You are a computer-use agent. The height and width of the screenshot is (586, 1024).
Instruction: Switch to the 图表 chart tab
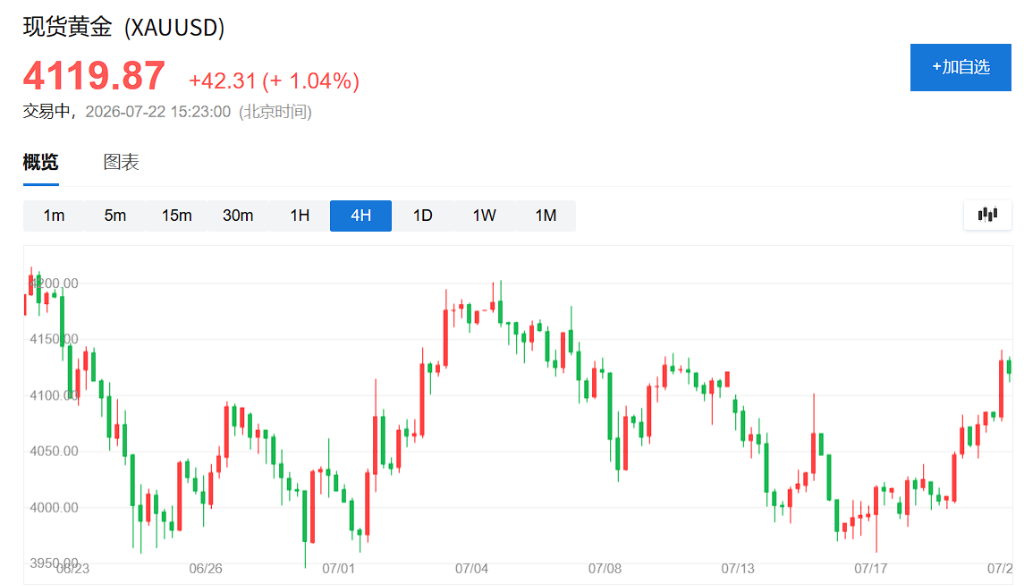[121, 162]
